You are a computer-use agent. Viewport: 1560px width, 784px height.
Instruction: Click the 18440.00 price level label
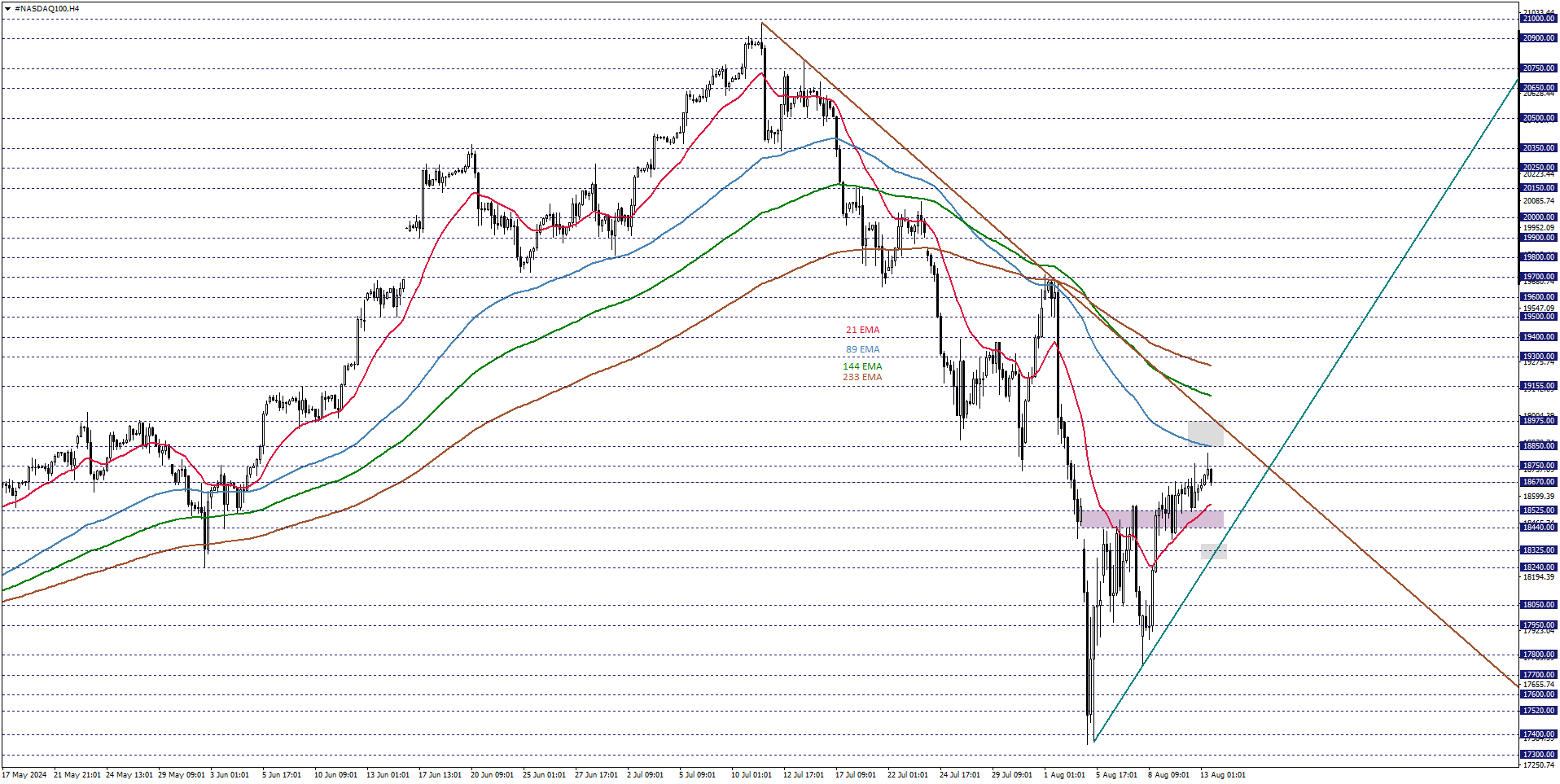1539,528
